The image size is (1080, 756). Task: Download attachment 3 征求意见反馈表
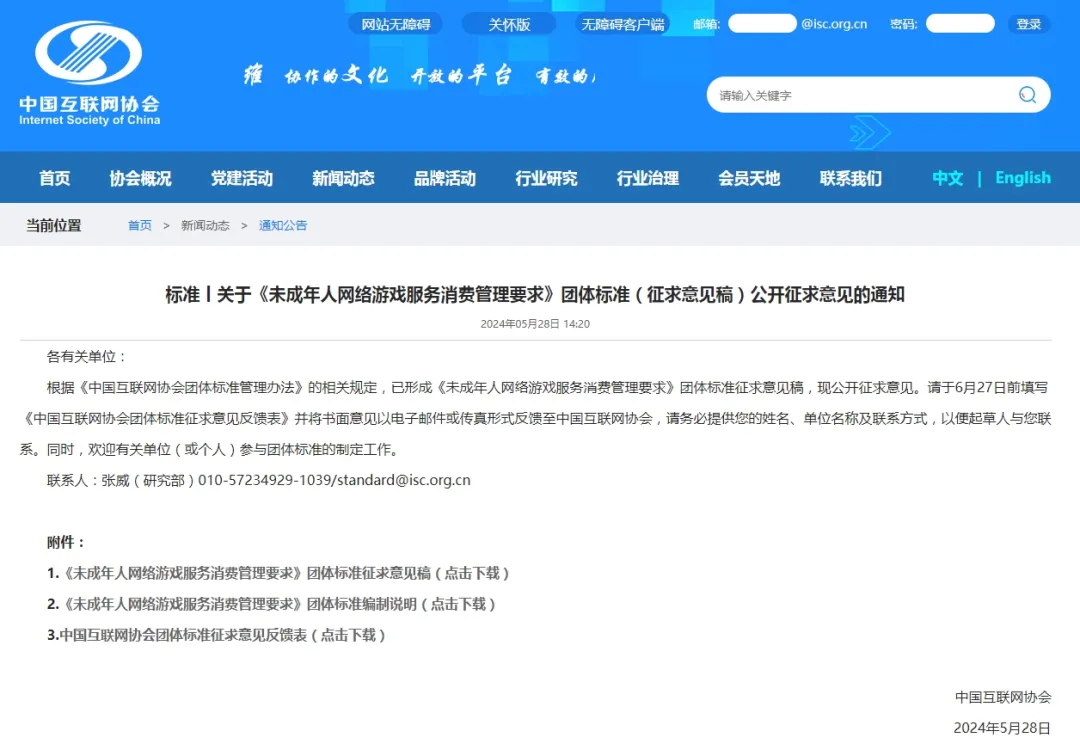coord(216,635)
